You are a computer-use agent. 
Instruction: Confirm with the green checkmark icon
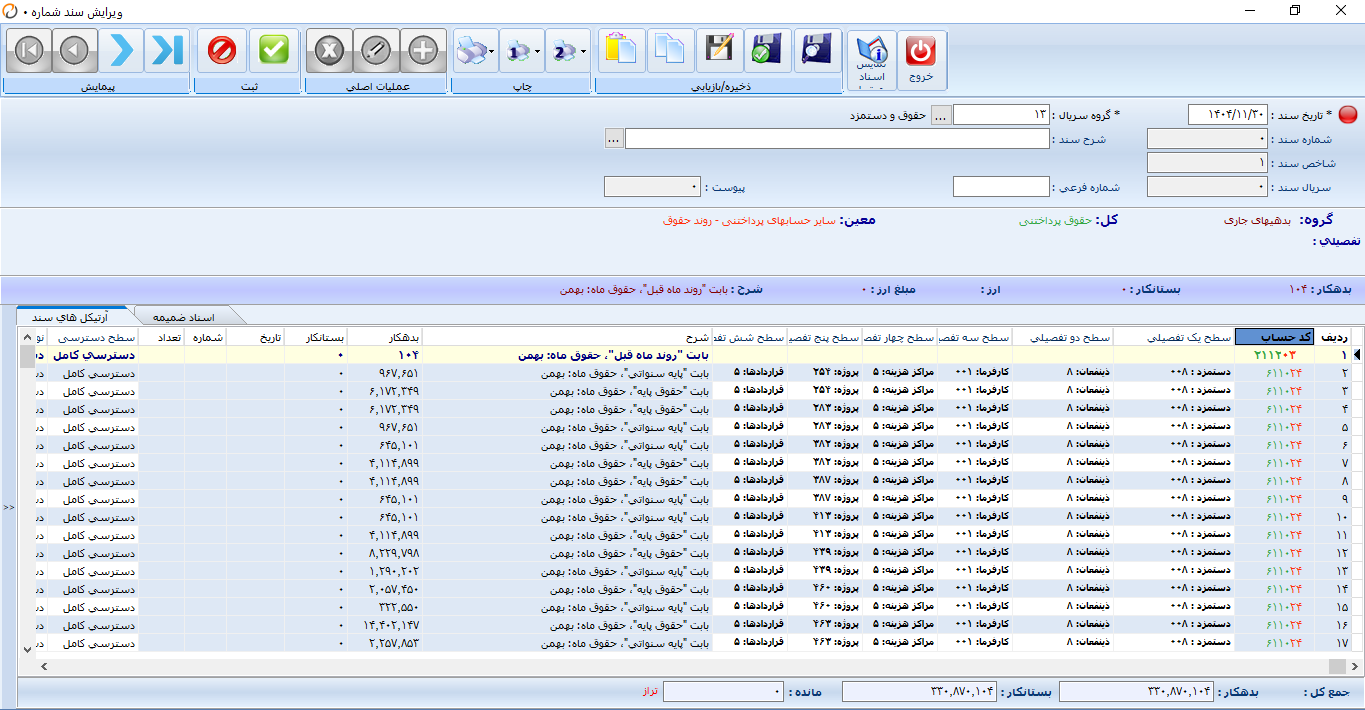click(x=274, y=50)
